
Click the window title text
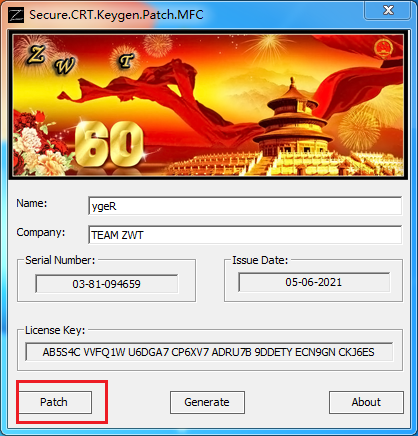click(116, 15)
